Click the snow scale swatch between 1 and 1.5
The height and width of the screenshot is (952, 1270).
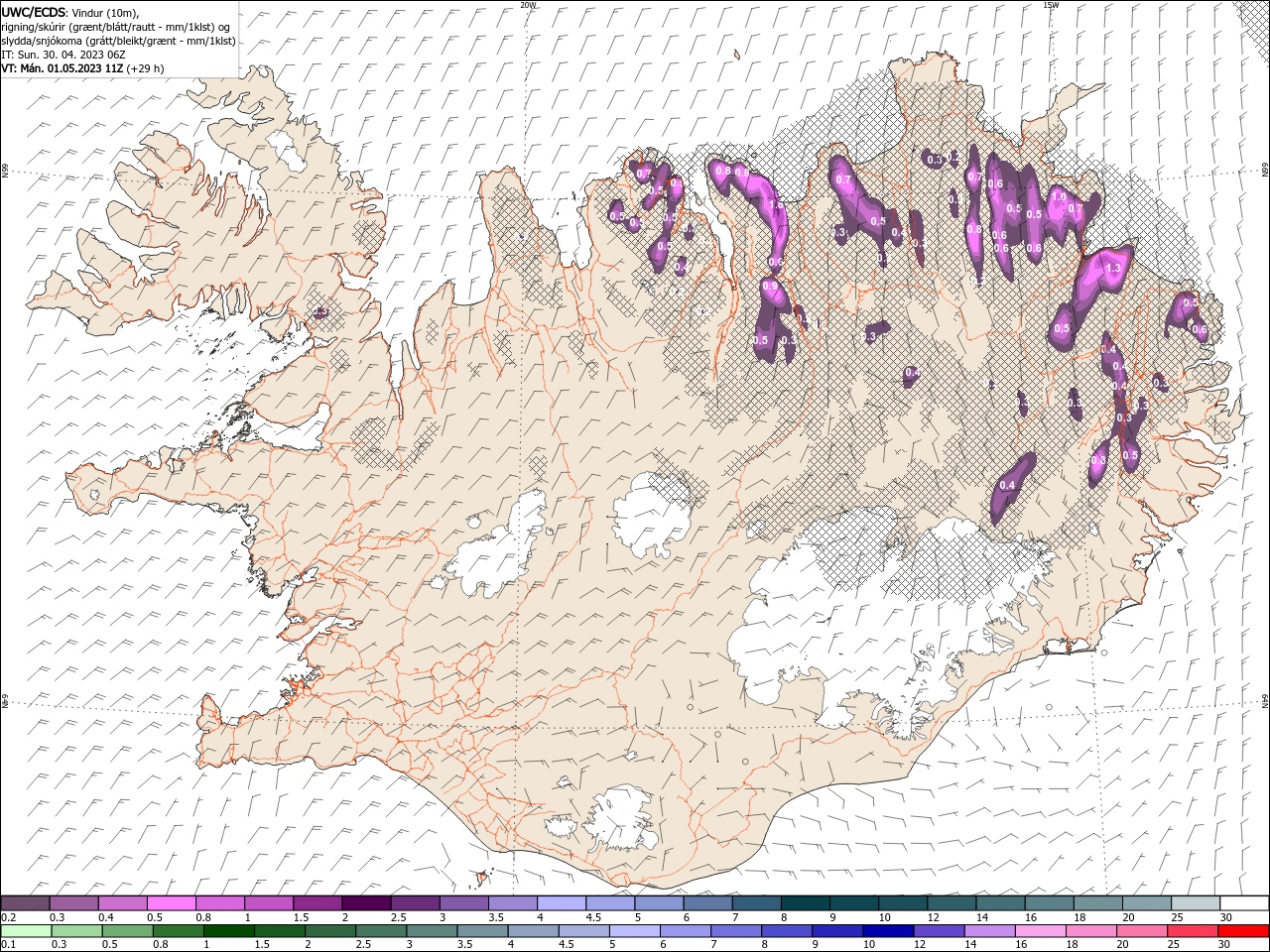(x=269, y=903)
